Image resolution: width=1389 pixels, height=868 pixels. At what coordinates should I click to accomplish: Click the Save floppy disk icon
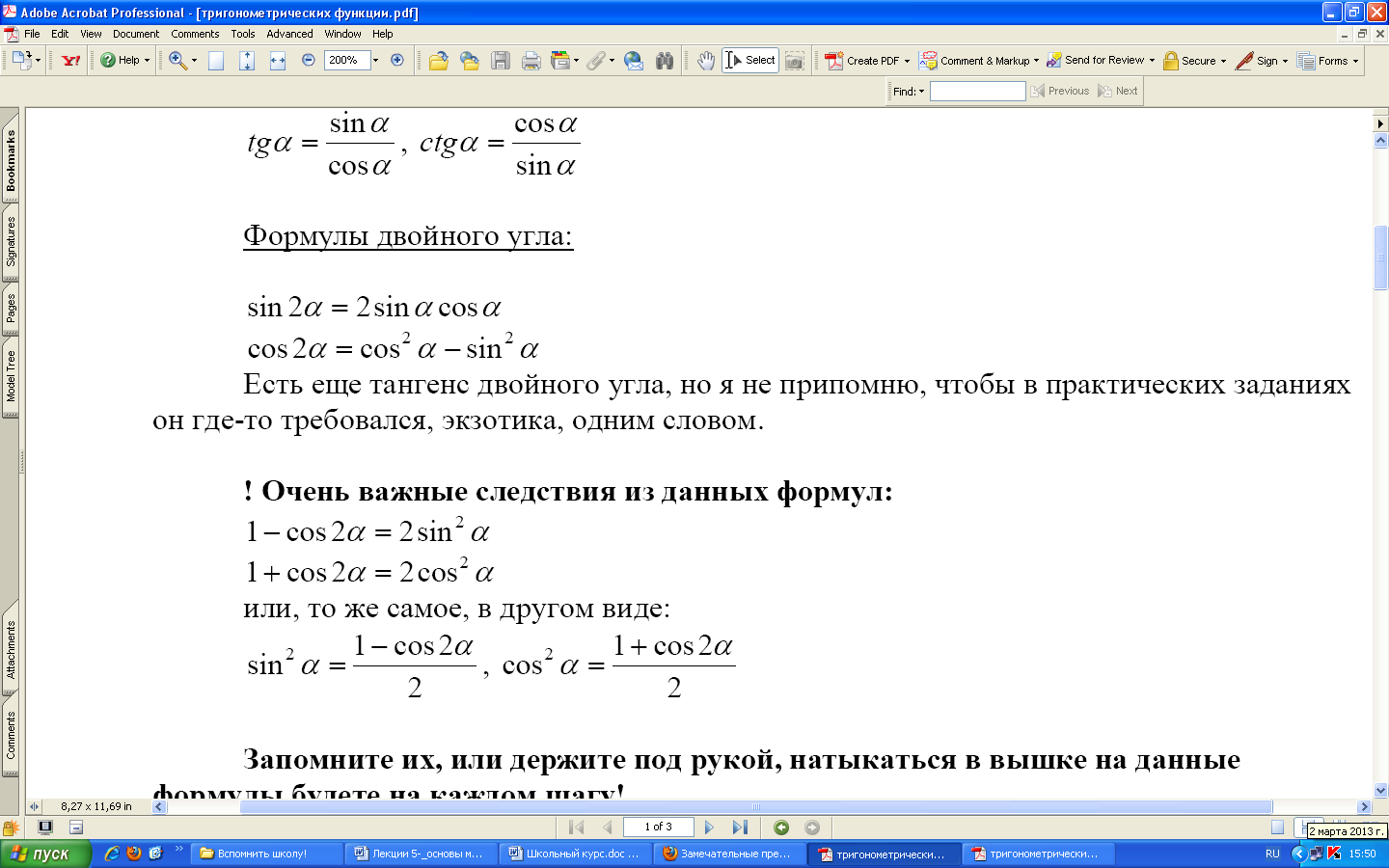[501, 61]
